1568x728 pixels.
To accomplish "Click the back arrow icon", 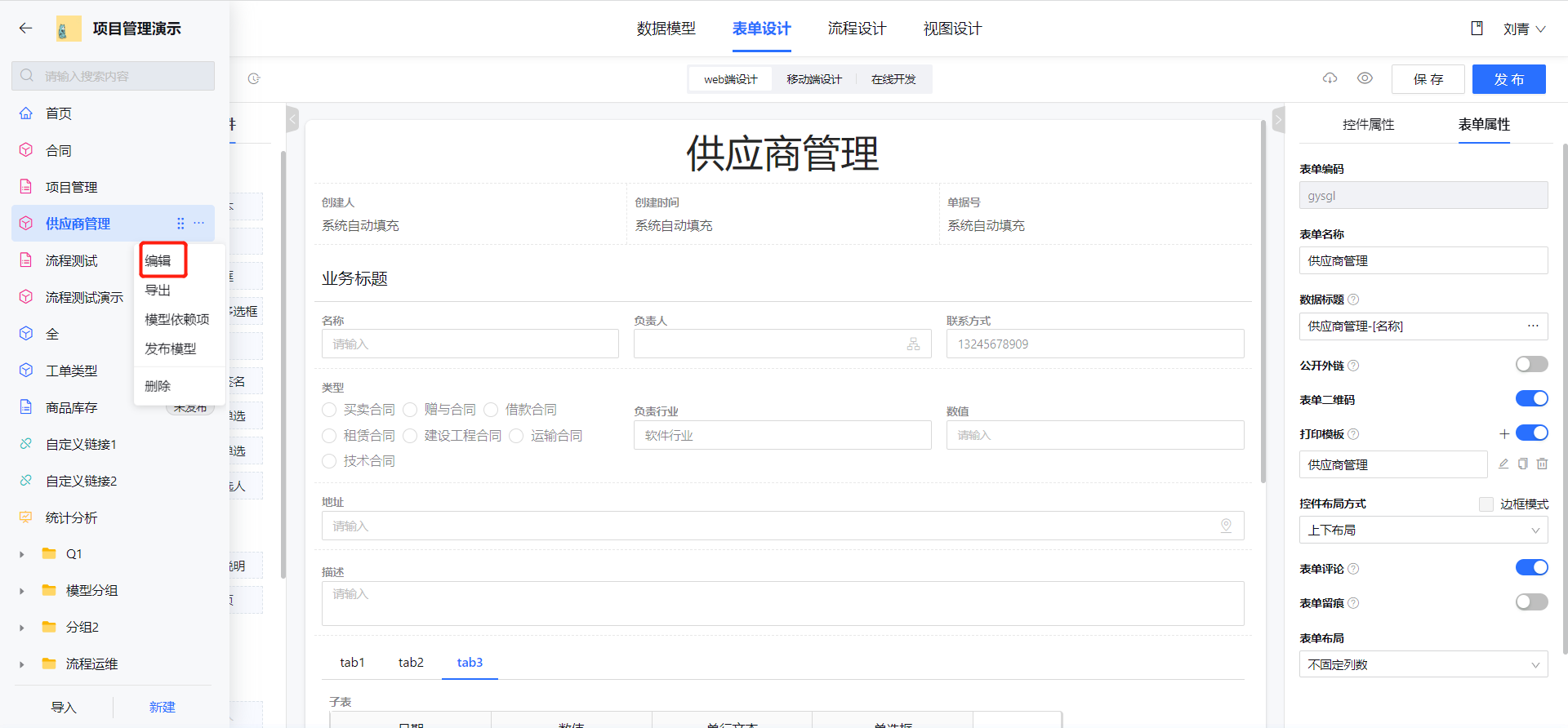I will (25, 29).
